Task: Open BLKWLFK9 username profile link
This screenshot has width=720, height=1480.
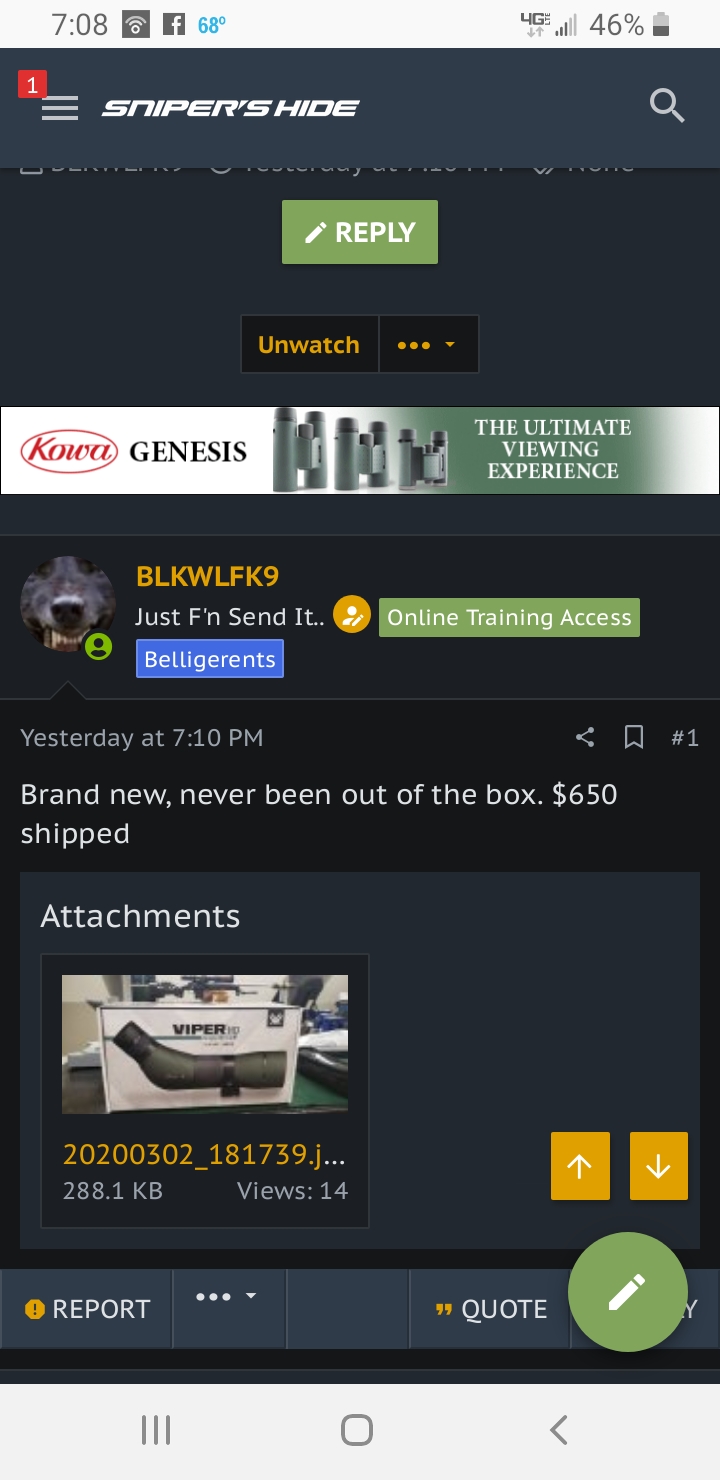Action: coord(207,577)
